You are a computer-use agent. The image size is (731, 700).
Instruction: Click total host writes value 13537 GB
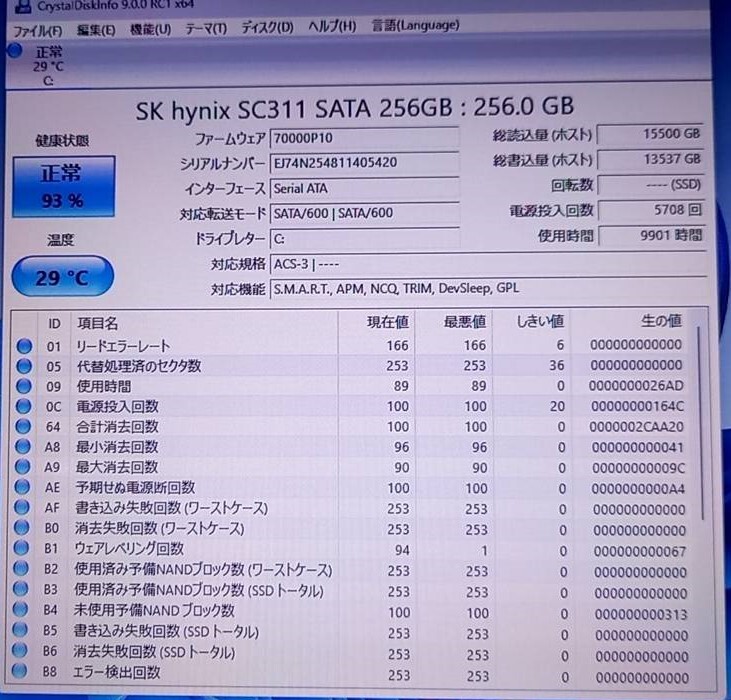(650, 159)
